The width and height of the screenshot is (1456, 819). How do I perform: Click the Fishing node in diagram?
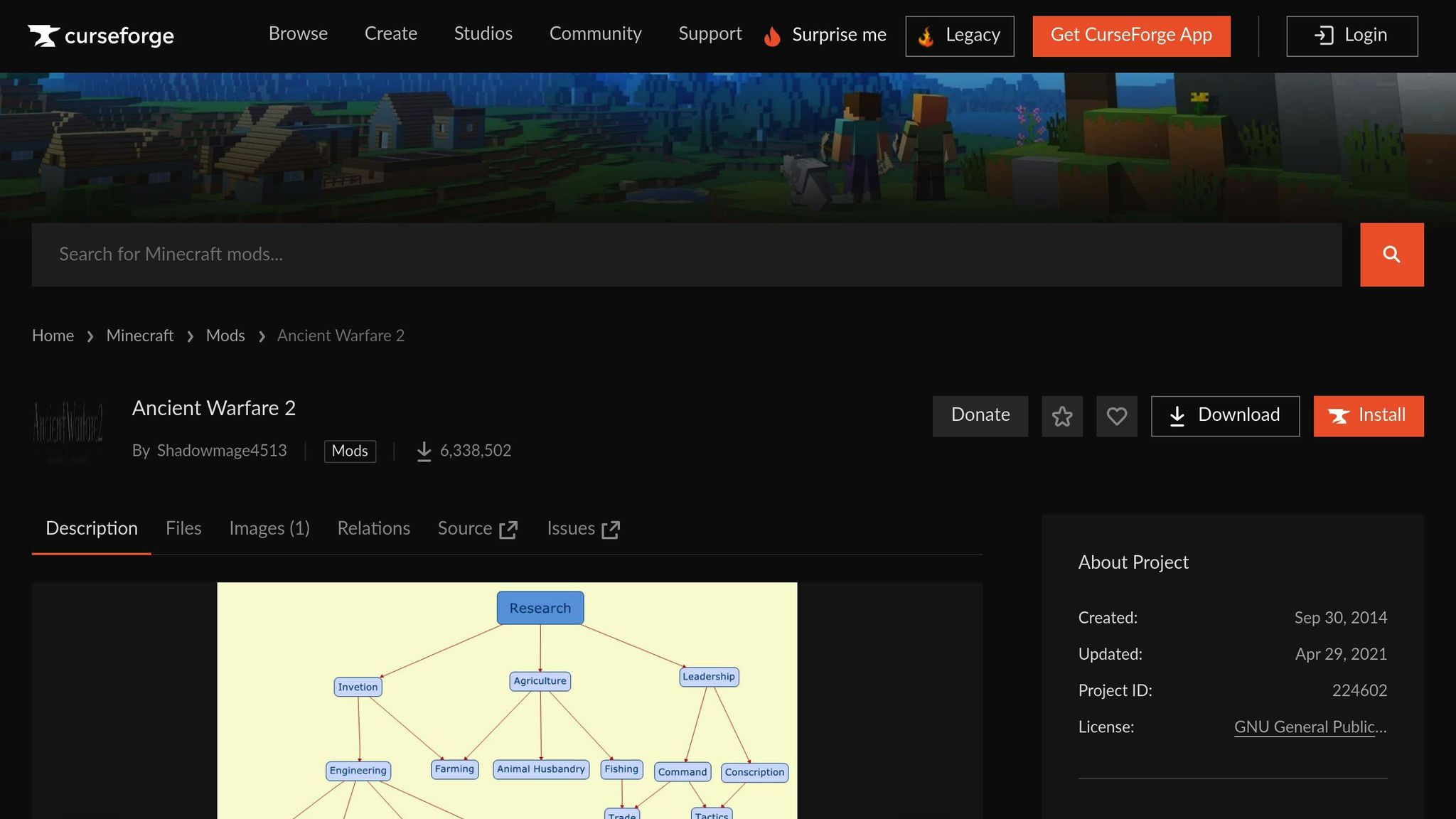click(622, 769)
